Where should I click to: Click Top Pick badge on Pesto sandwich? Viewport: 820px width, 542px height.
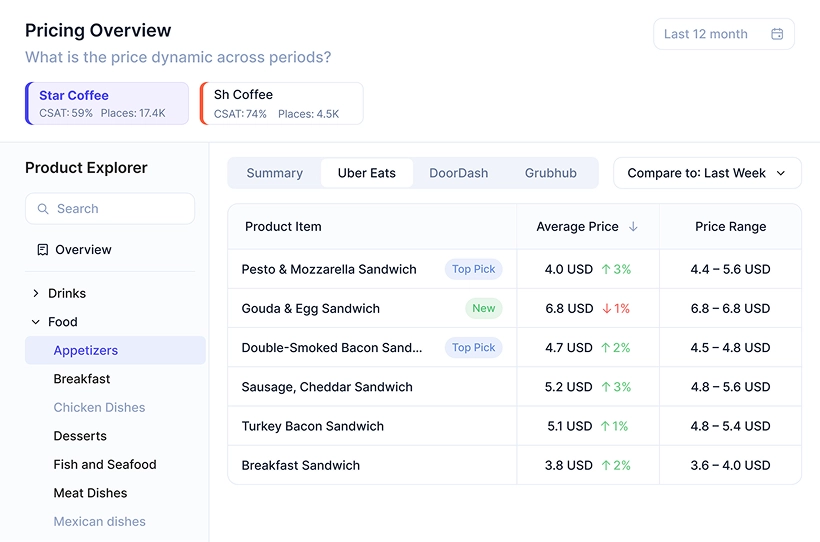[473, 269]
